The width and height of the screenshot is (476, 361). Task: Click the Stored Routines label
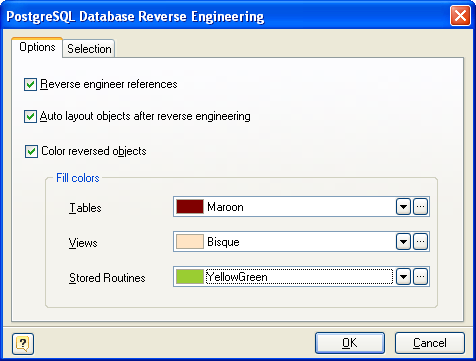click(107, 278)
